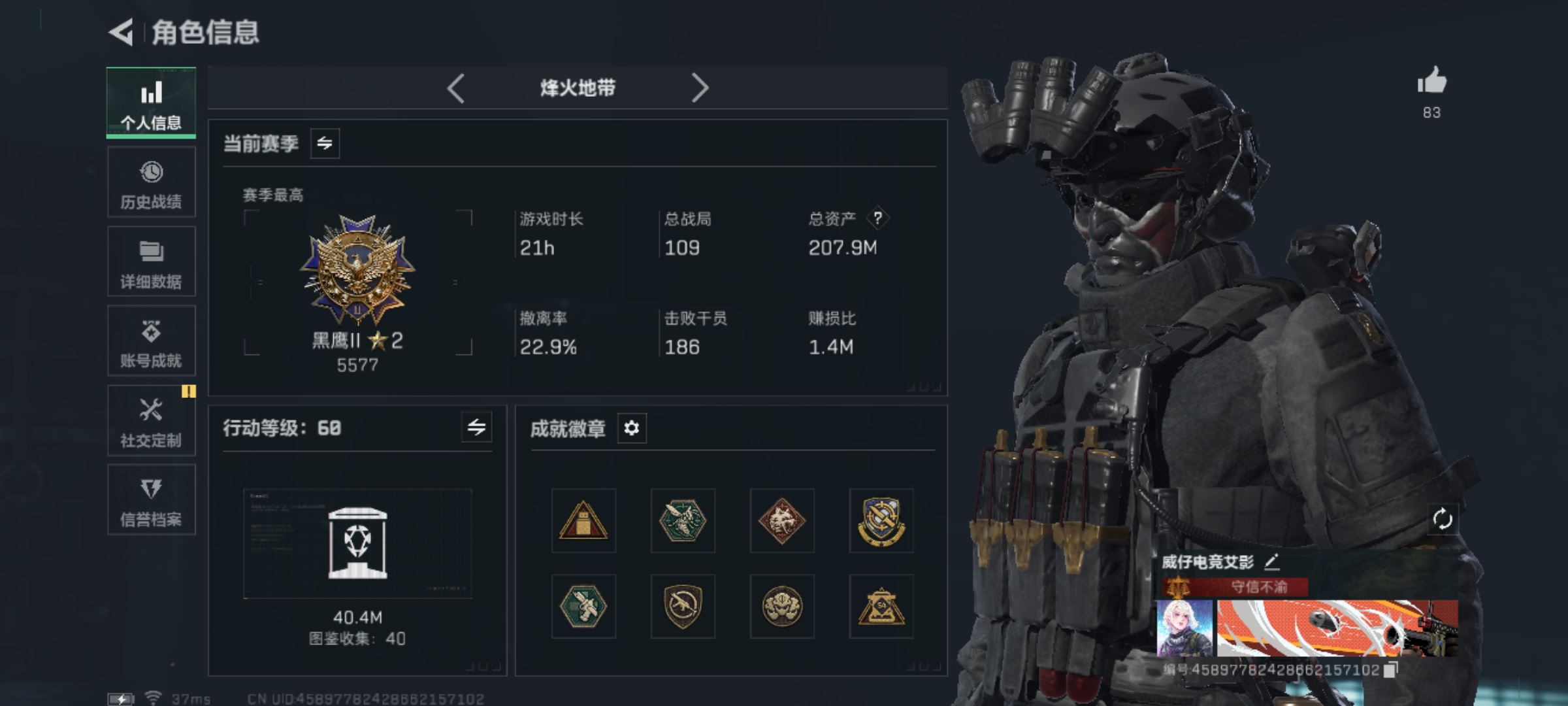Open the 账号成就 tab
The height and width of the screenshot is (706, 1568).
tap(151, 341)
